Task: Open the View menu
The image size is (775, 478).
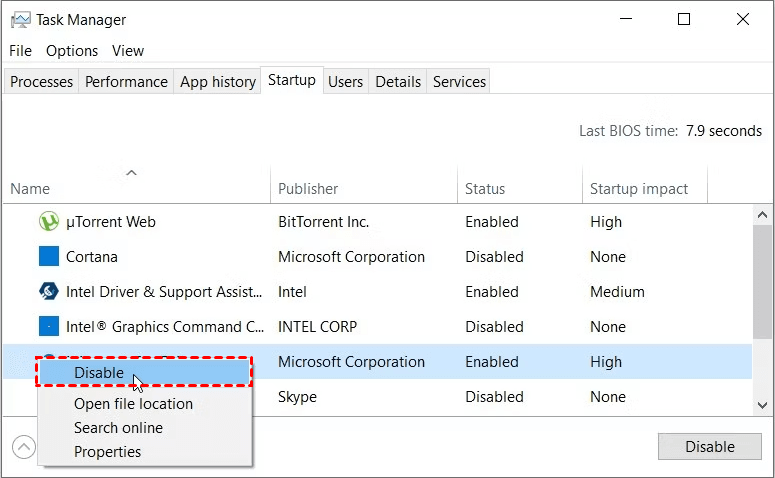Action: coord(128,51)
